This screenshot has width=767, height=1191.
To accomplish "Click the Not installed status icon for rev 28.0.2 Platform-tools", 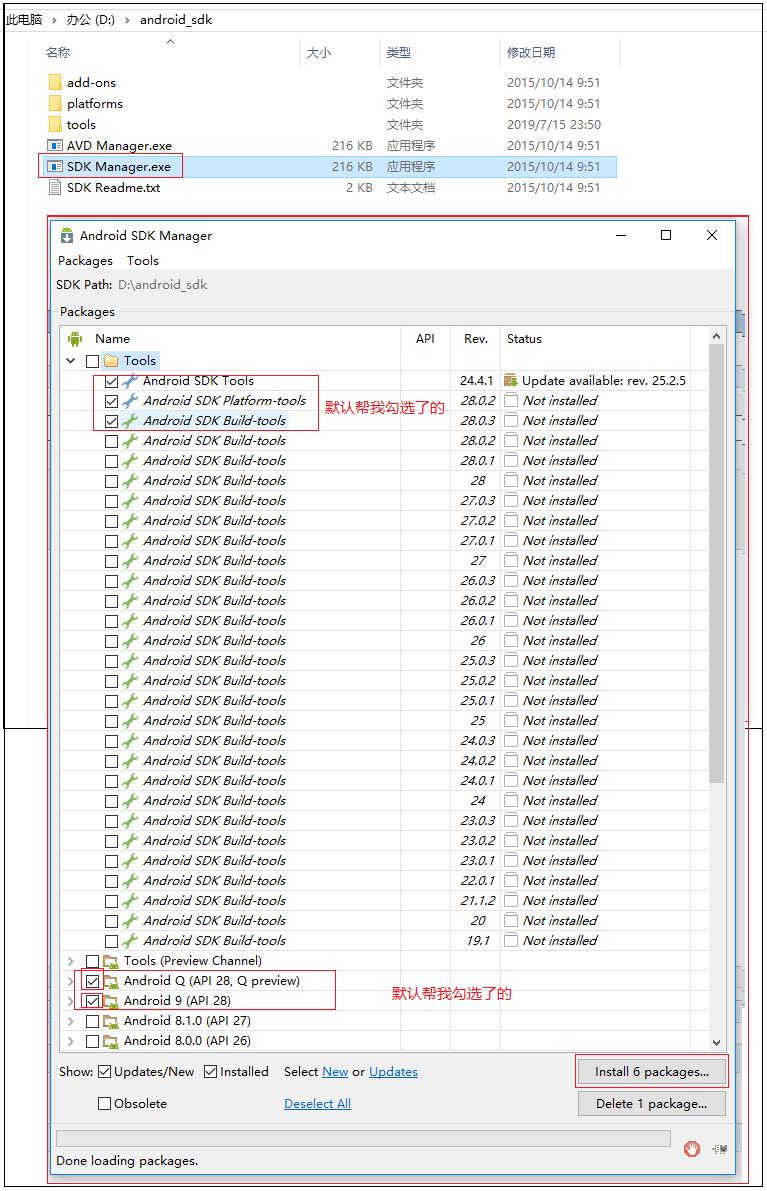I will pyautogui.click(x=511, y=400).
